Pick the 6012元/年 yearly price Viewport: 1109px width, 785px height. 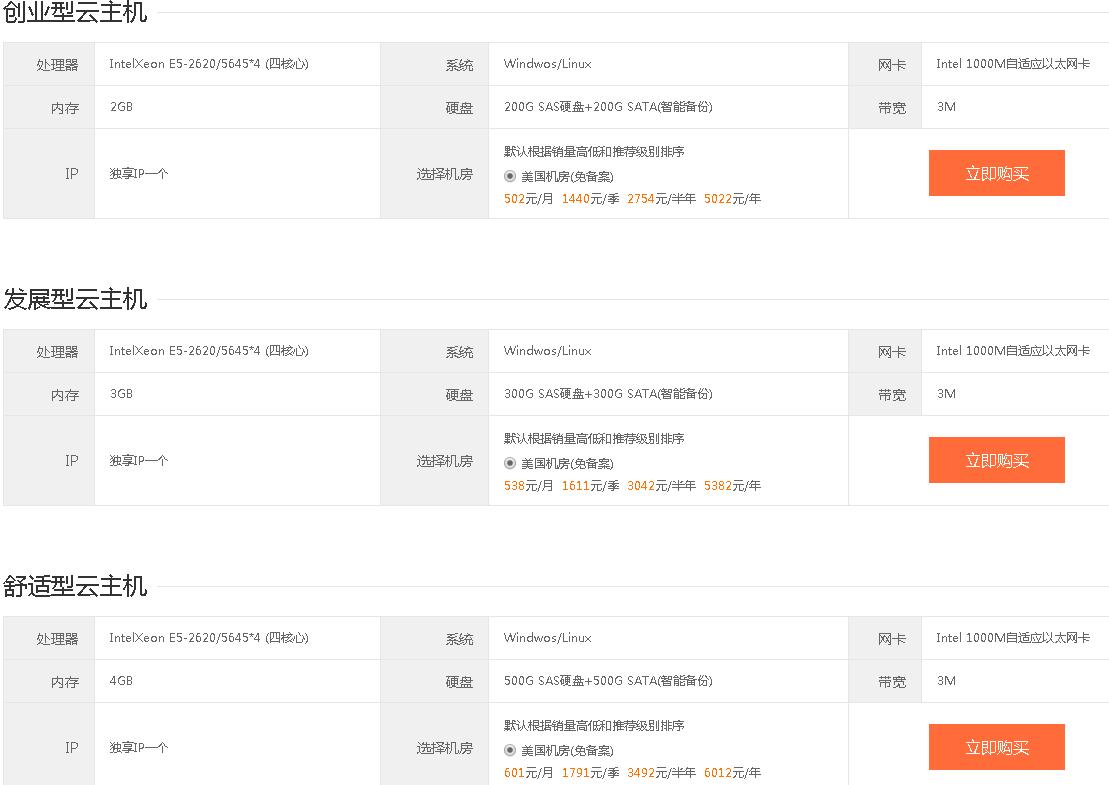click(x=732, y=773)
